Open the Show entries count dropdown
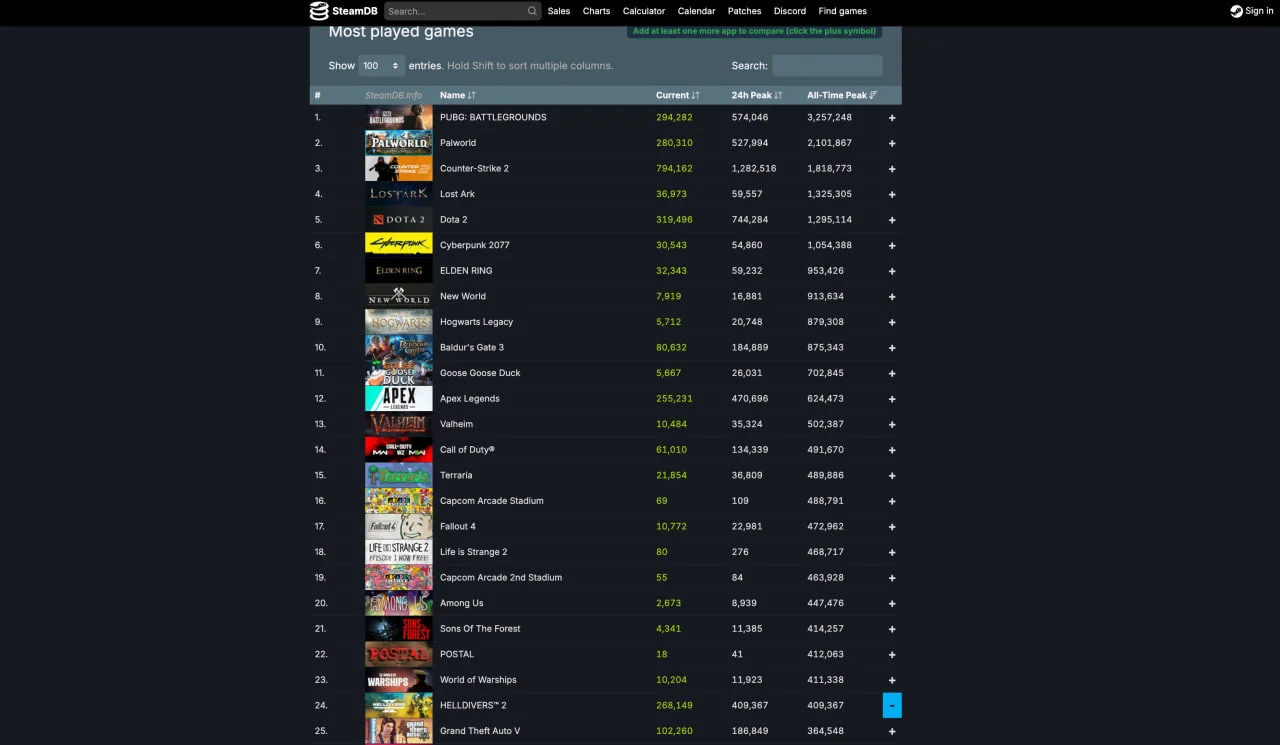This screenshot has width=1280, height=745. pyautogui.click(x=381, y=66)
